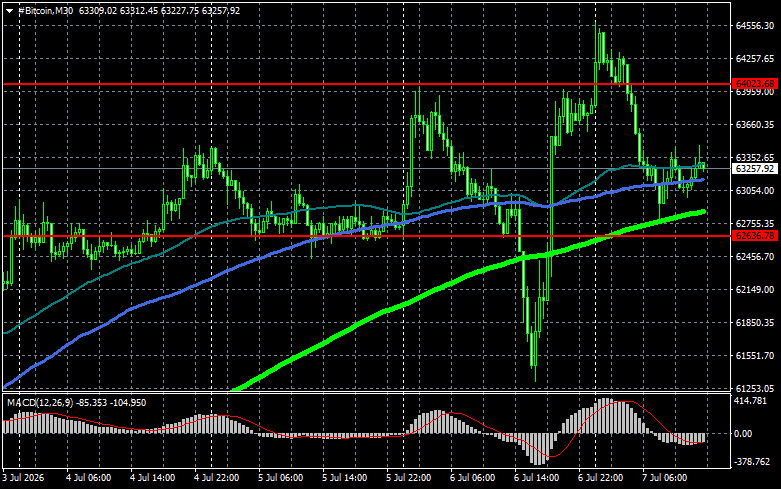781x489 pixels.
Task: Click the 6 Jul 14:00 time marker
Action: [536, 478]
